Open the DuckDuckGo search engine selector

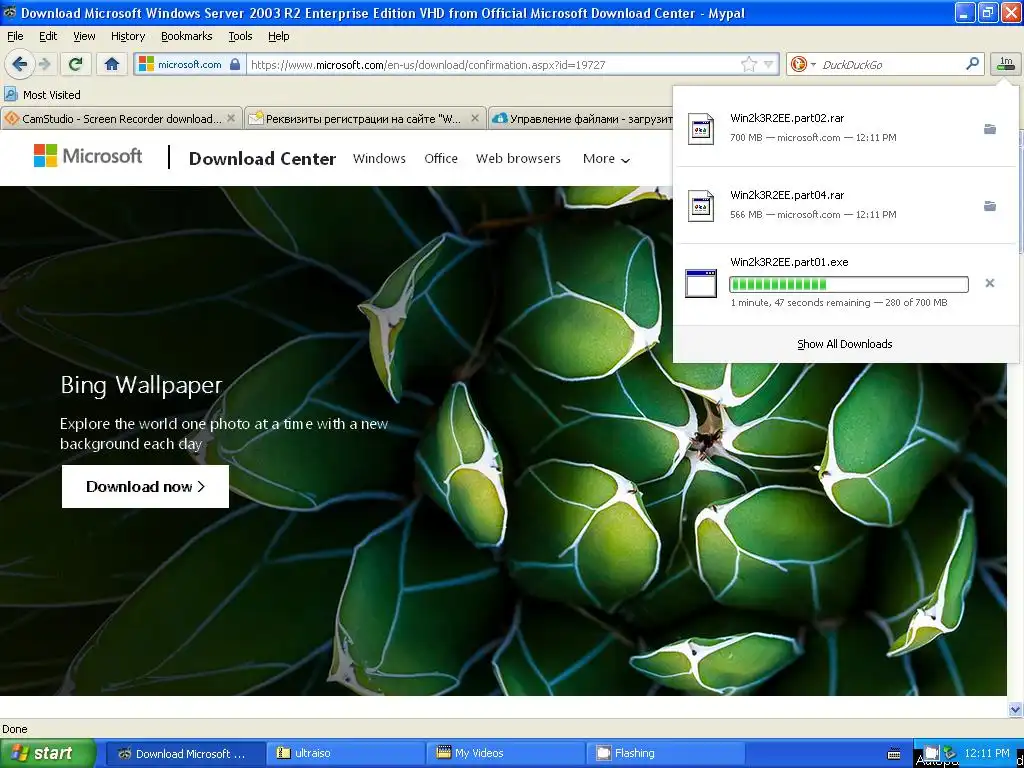803,64
